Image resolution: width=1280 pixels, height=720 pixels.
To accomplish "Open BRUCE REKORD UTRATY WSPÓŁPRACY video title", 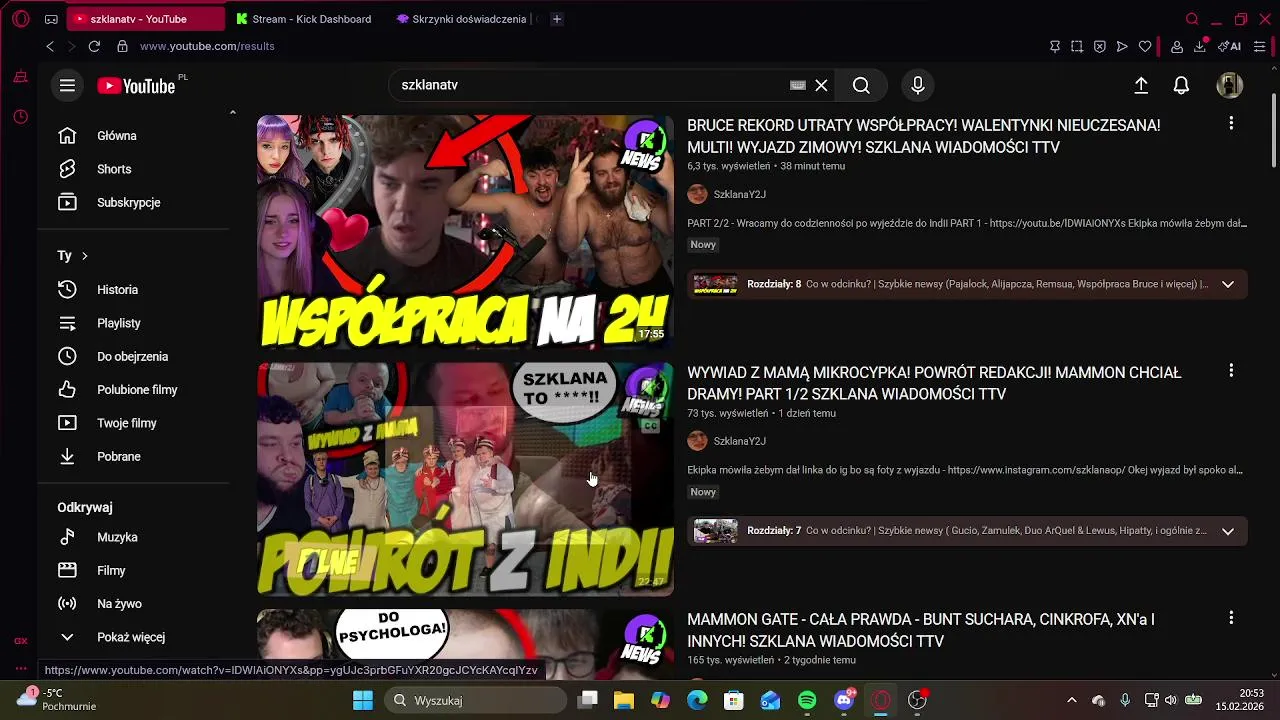I will pos(923,137).
